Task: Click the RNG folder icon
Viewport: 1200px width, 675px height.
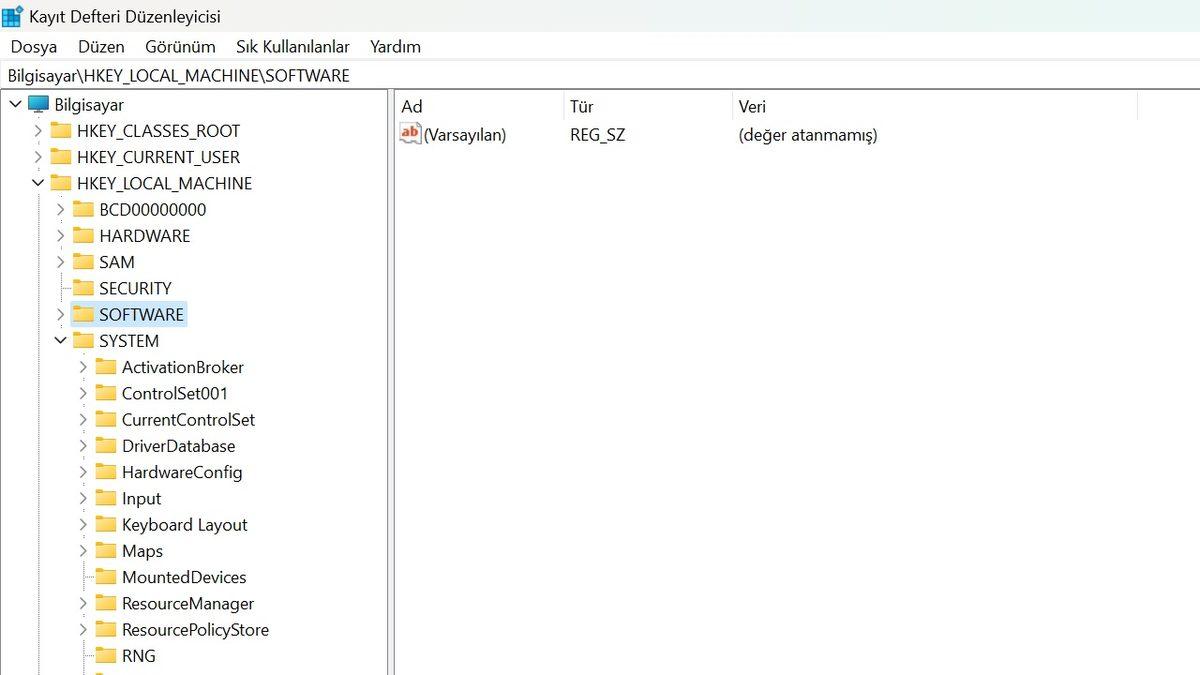Action: (106, 655)
